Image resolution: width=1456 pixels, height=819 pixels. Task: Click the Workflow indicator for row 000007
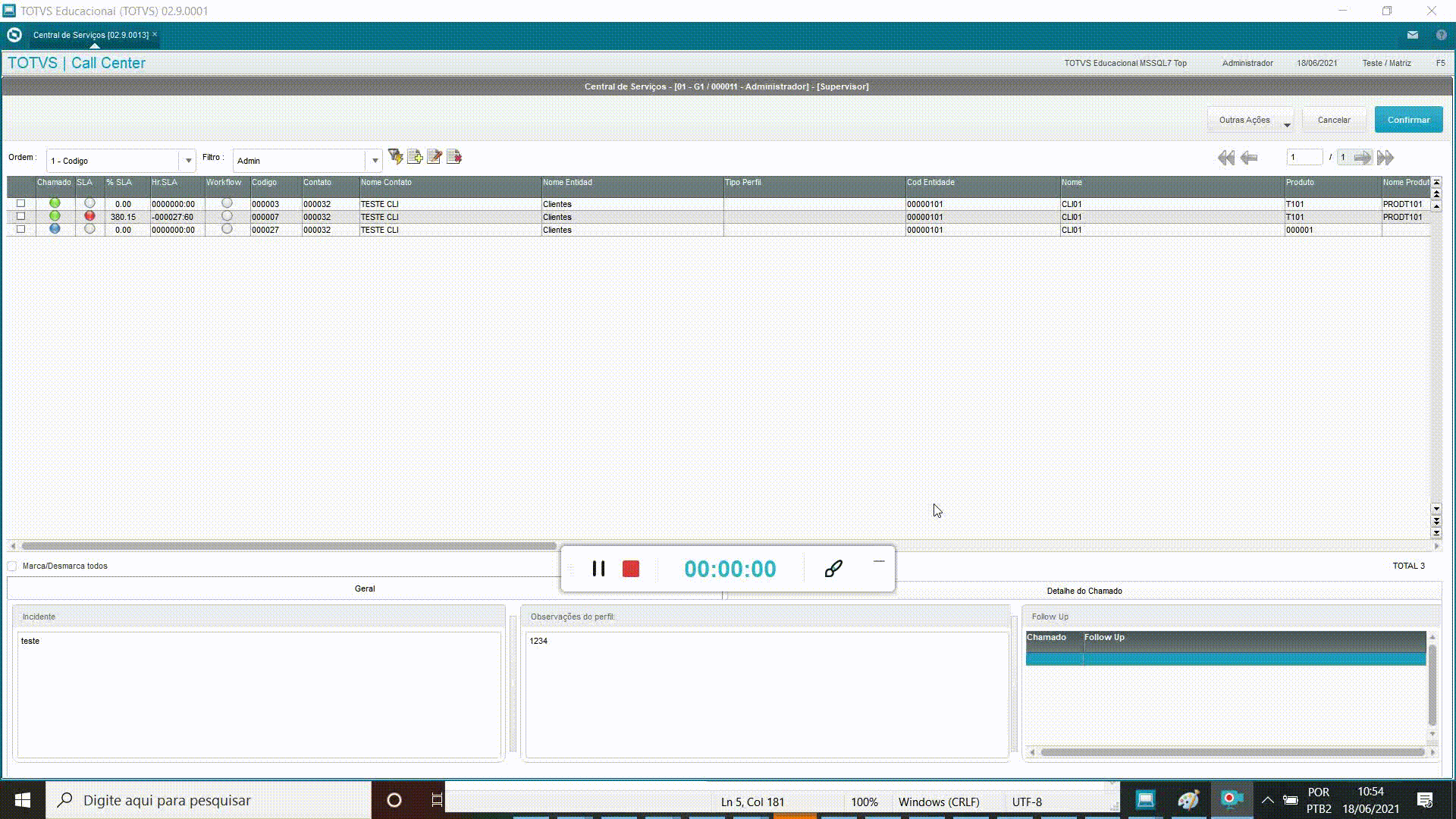[x=227, y=216]
